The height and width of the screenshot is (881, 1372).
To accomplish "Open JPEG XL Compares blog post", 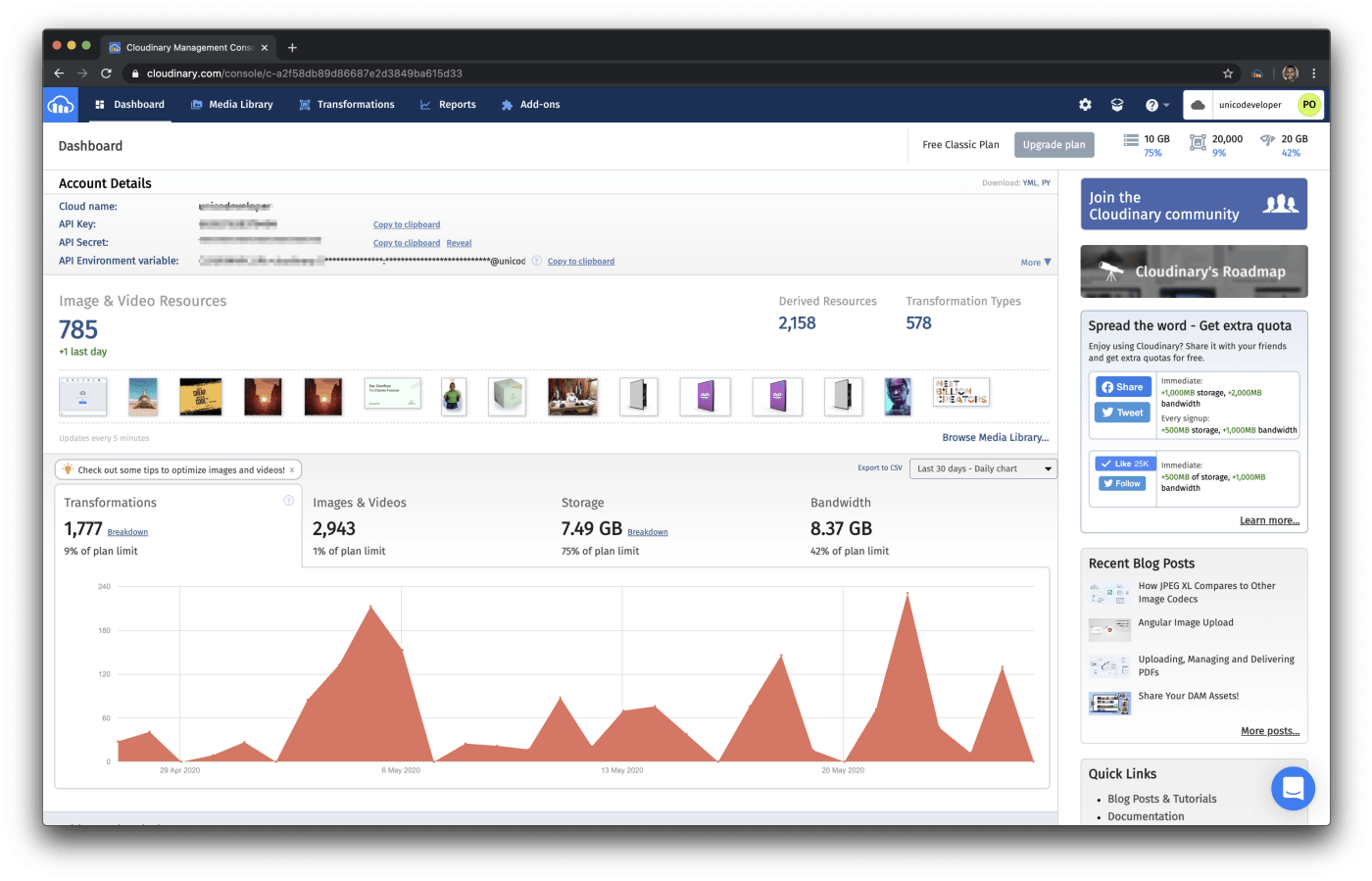I will click(x=1206, y=593).
